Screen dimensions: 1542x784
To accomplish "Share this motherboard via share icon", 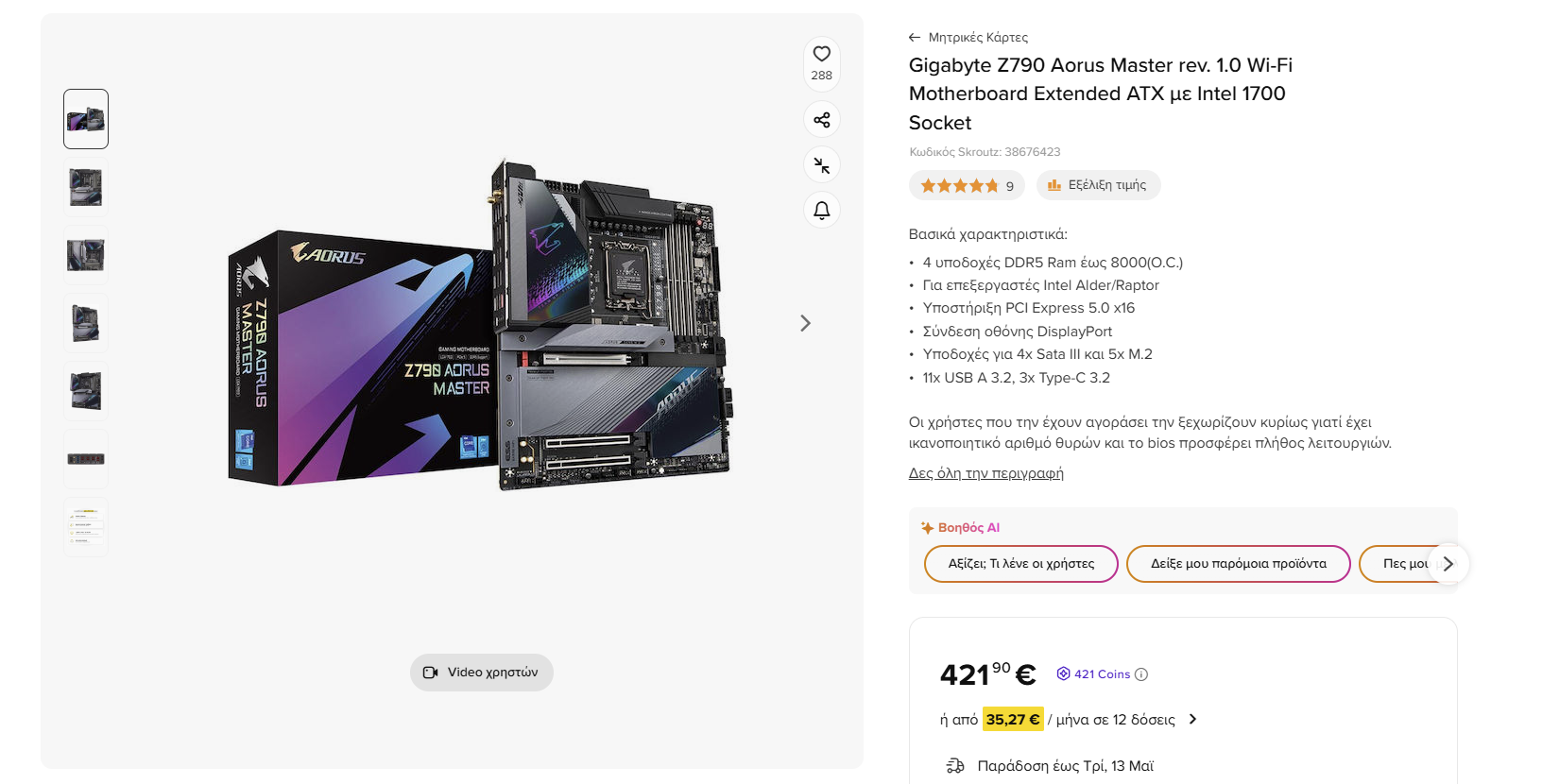I will 821,119.
